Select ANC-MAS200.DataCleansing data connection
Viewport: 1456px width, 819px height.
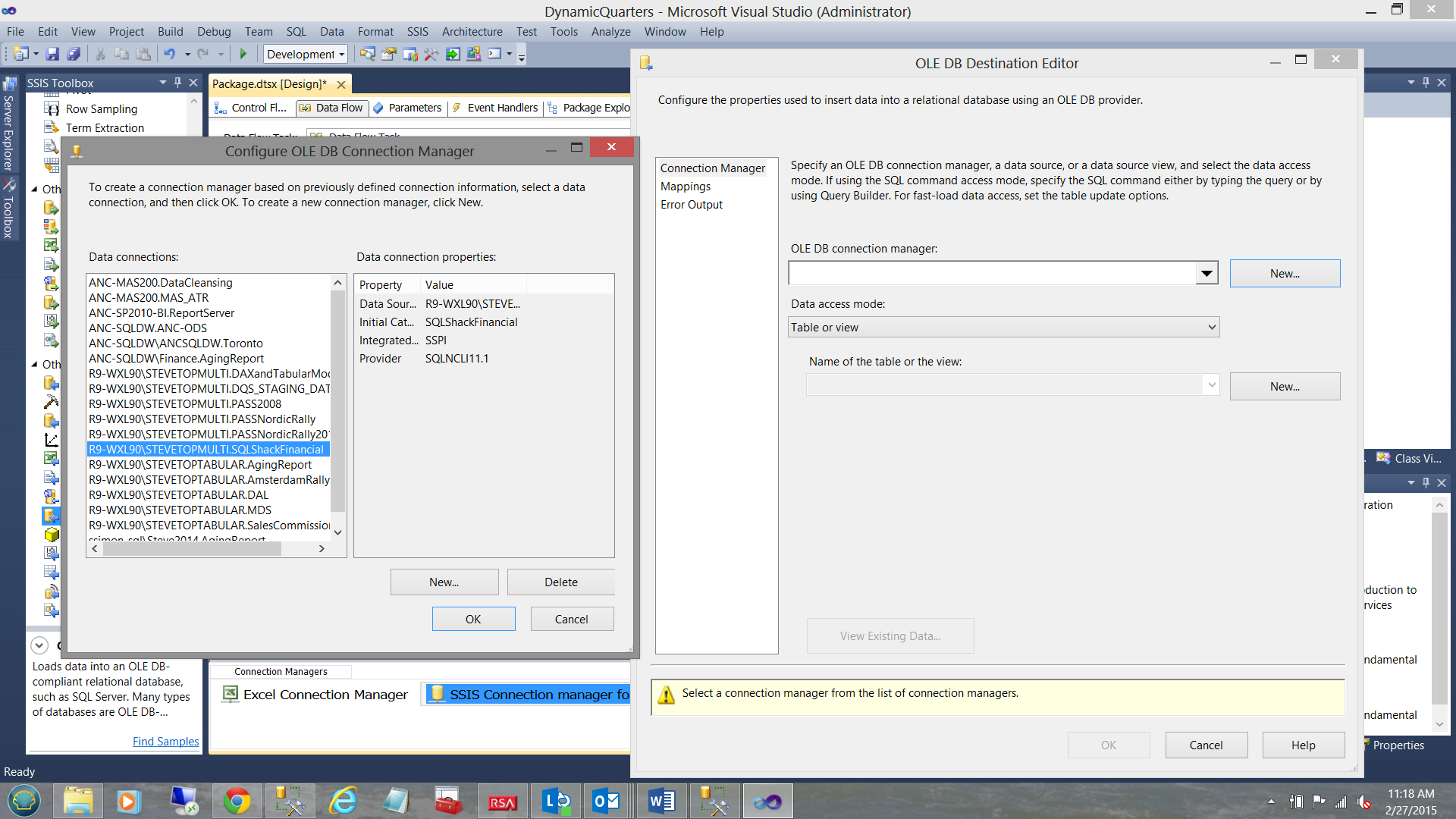pyautogui.click(x=161, y=283)
